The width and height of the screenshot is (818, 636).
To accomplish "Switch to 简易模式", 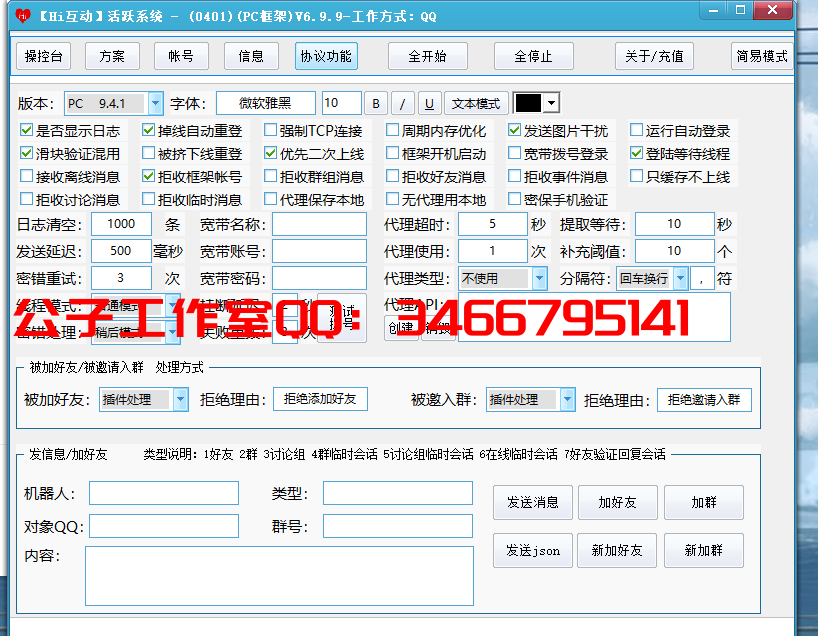I will [x=762, y=56].
